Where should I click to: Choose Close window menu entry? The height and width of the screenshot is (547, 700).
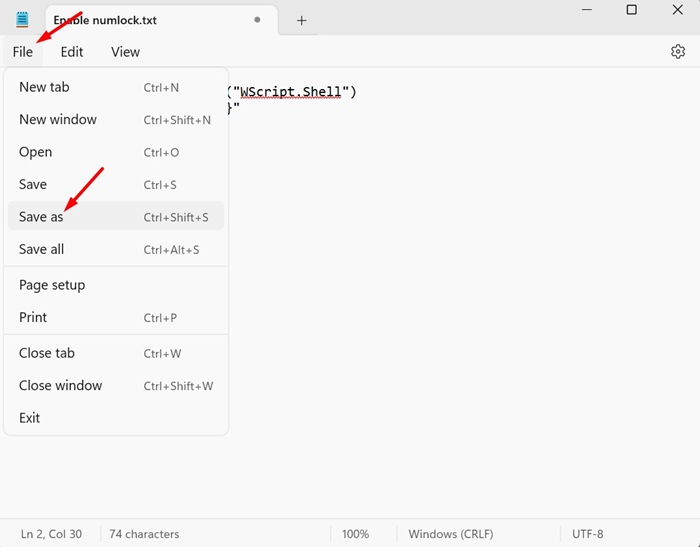point(116,386)
